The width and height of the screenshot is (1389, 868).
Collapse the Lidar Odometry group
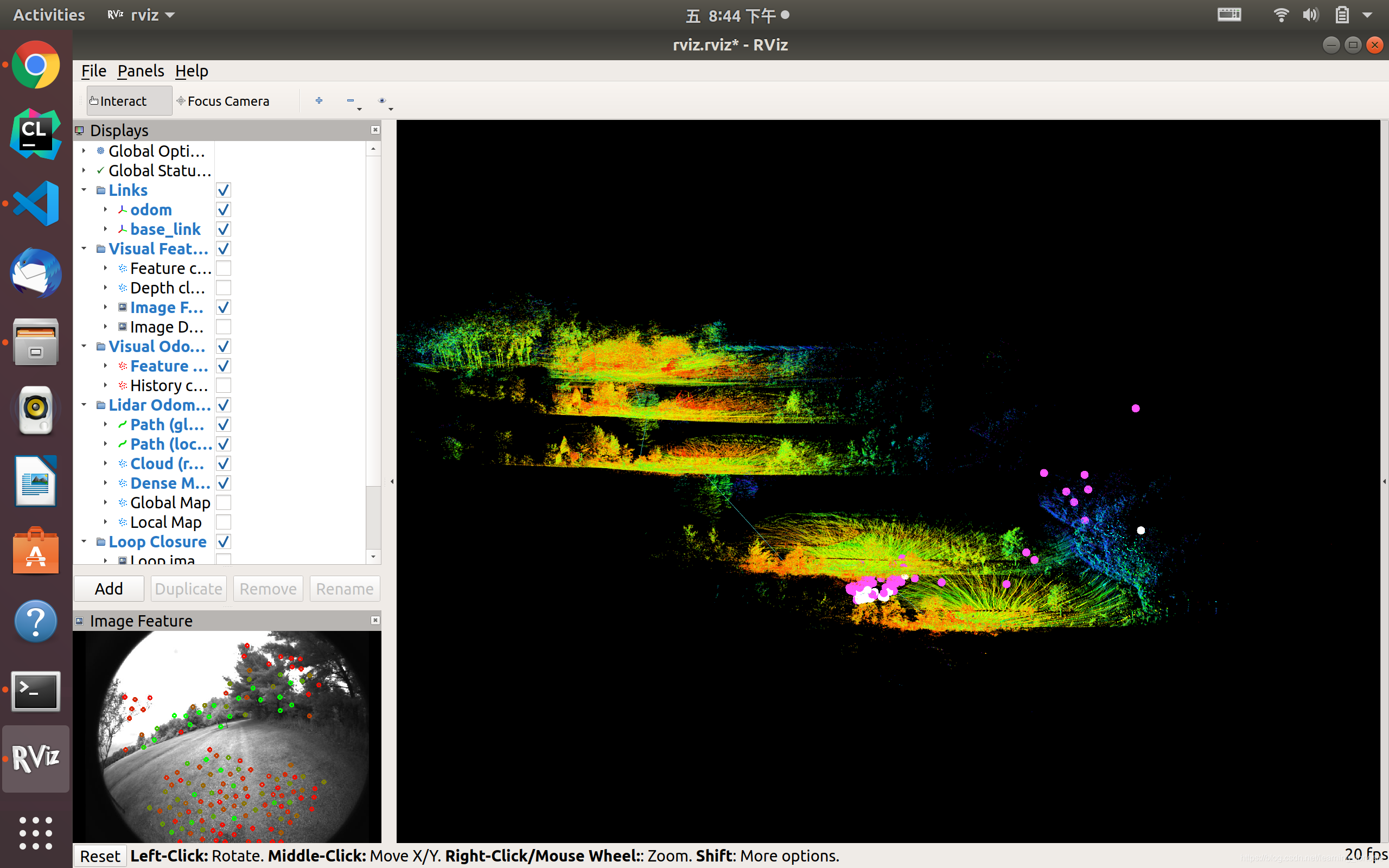click(x=84, y=405)
